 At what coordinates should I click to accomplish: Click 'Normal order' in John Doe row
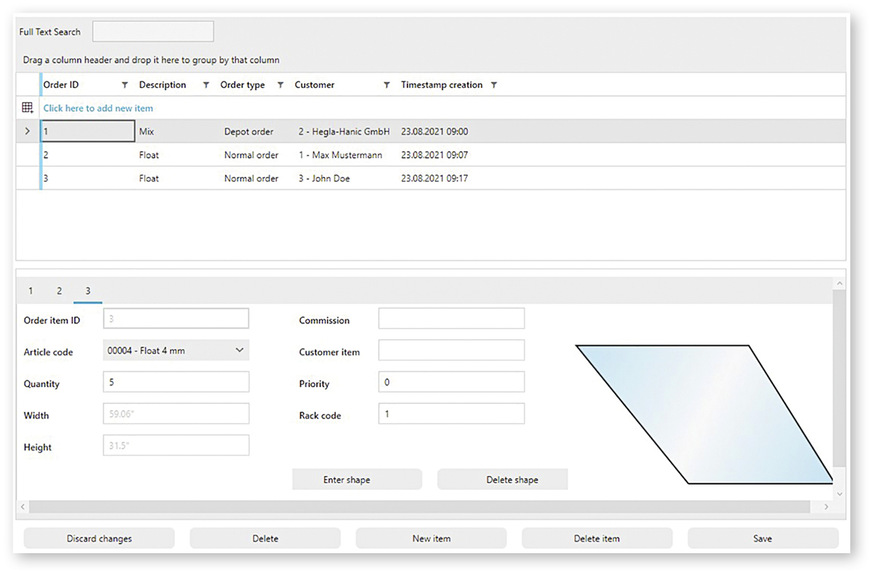(x=251, y=179)
